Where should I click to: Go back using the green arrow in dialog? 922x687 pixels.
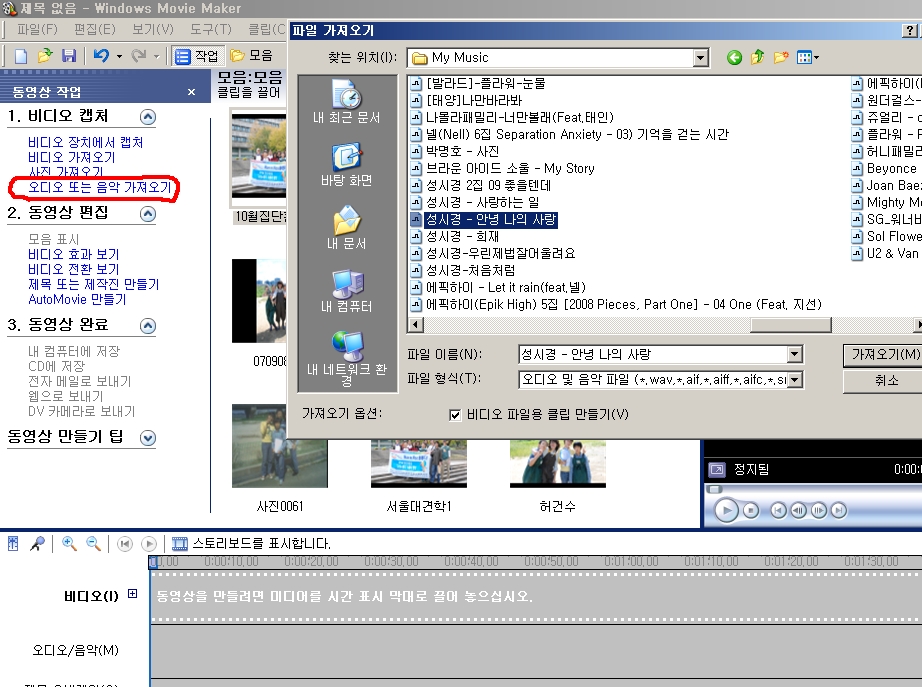click(734, 58)
